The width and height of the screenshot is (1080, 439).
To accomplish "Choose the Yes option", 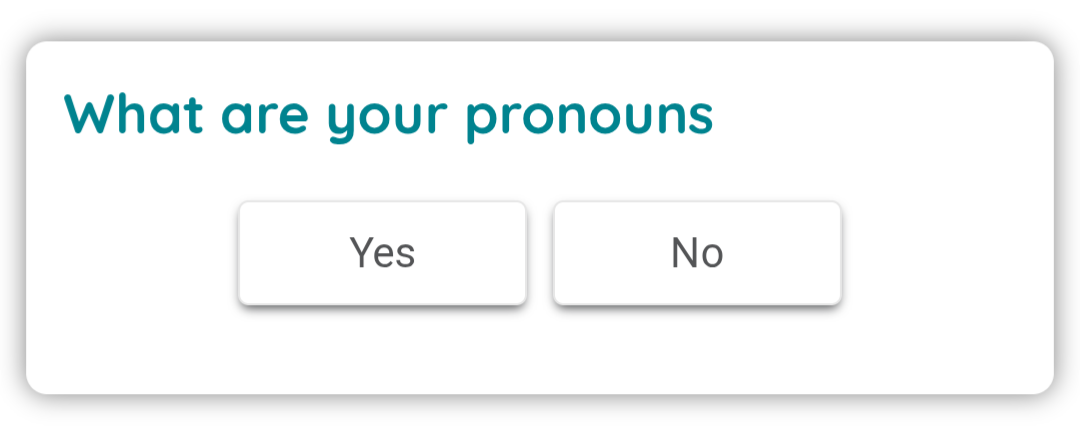I will pyautogui.click(x=382, y=253).
